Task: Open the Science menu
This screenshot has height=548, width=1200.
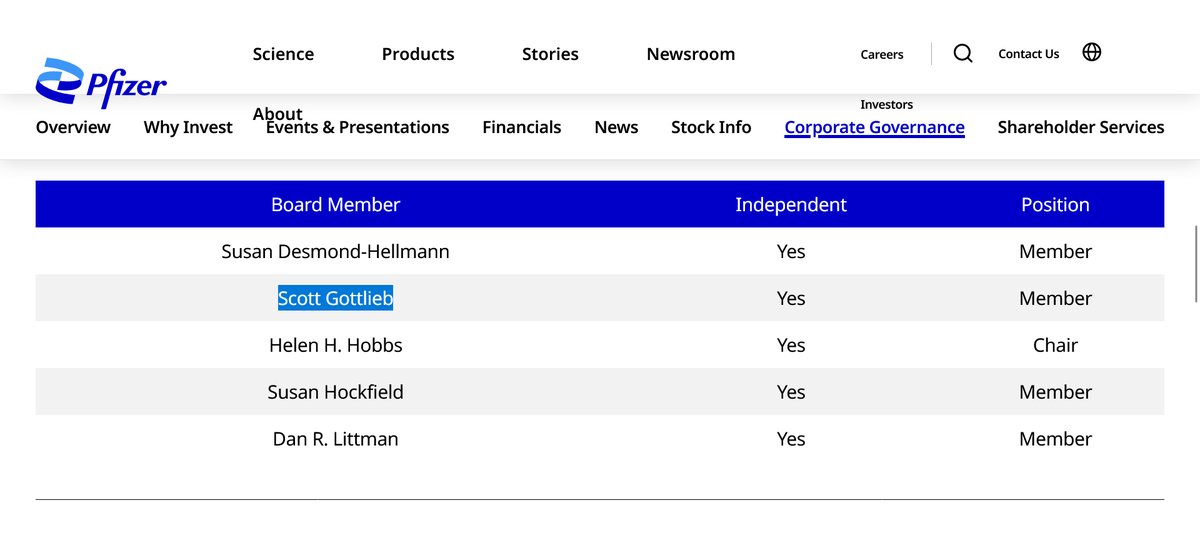Action: pos(283,54)
